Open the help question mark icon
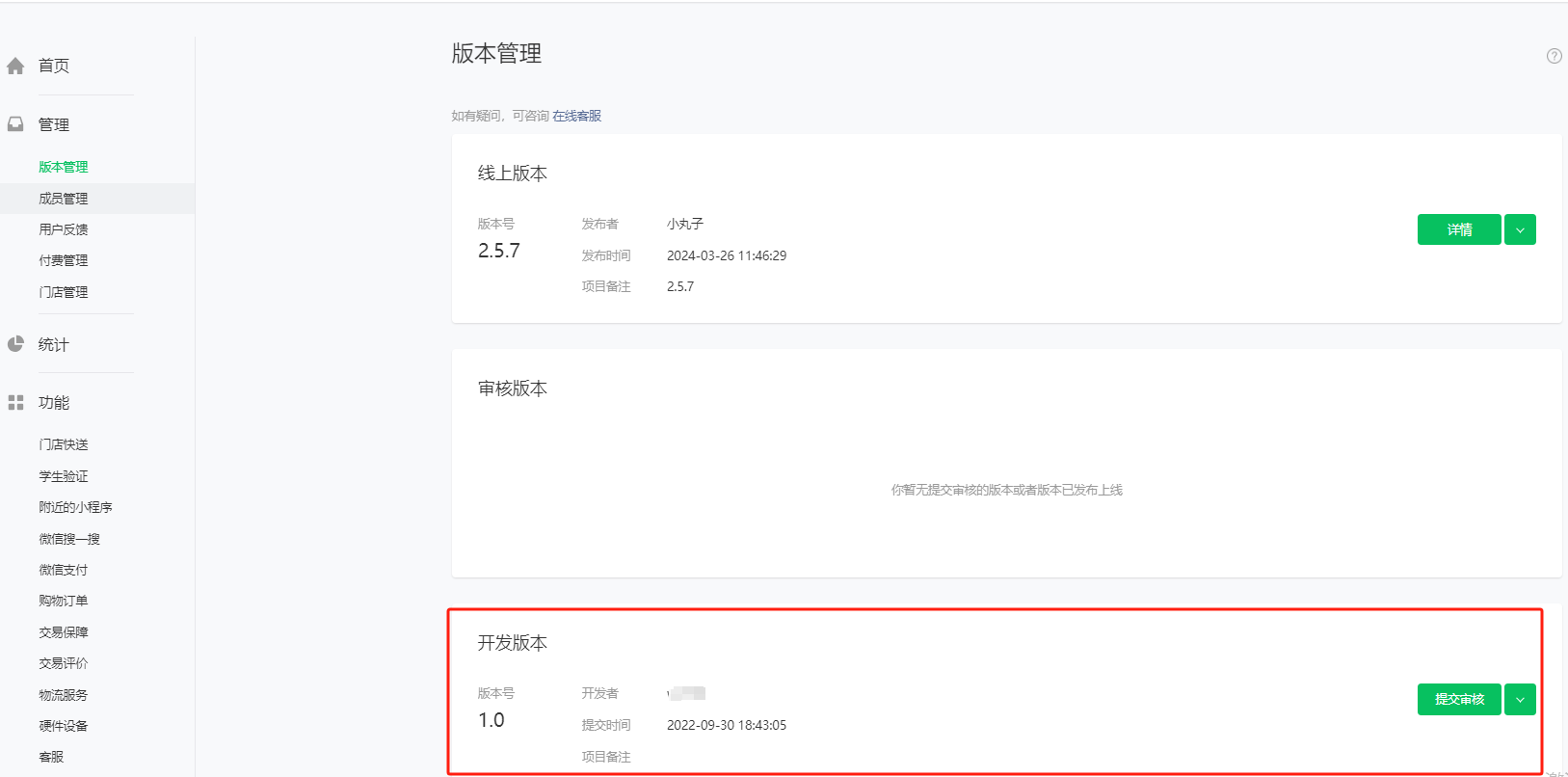Screen dimensions: 1568x777 (1554, 56)
